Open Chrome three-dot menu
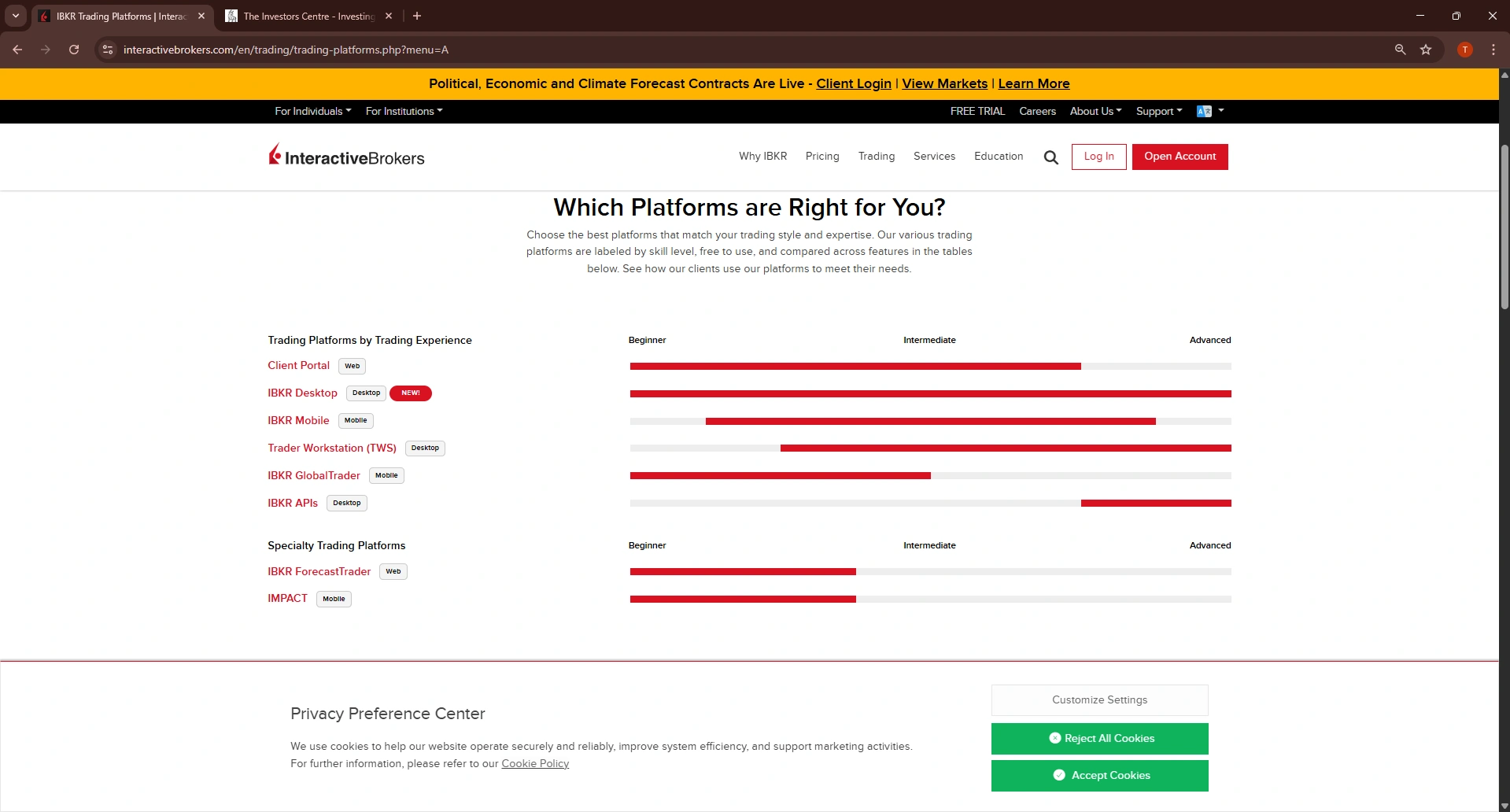Screen dimensions: 1510x812 [1493, 50]
